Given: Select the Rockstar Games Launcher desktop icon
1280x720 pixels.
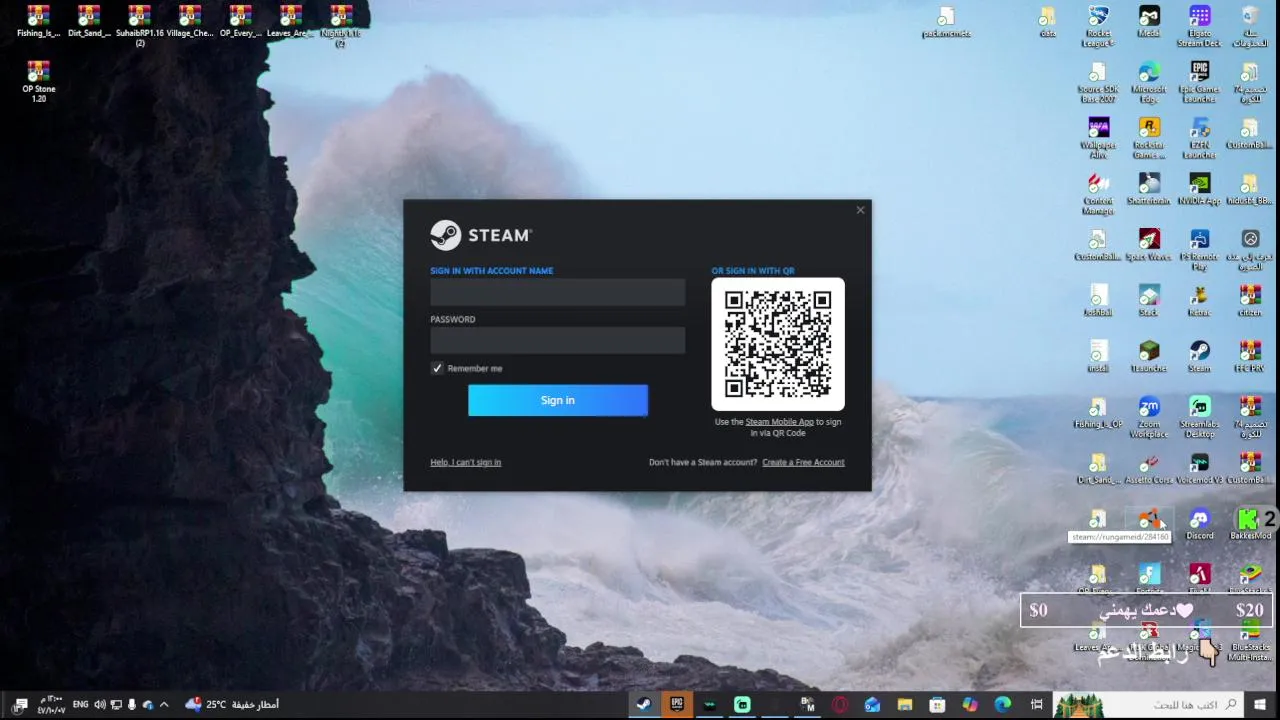Looking at the screenshot, I should coord(1149,139).
